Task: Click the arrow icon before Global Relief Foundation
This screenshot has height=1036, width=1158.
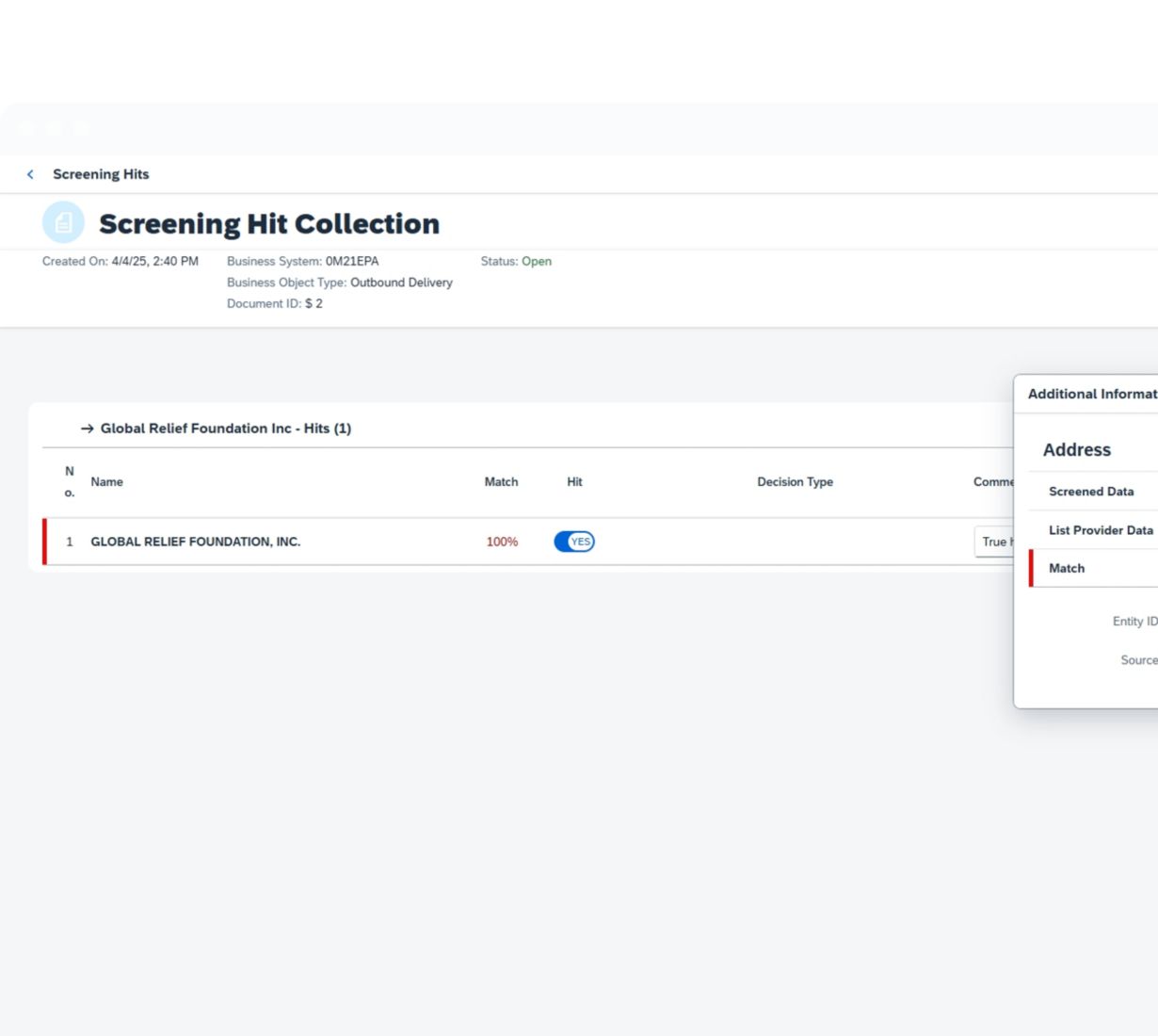Action: pos(87,429)
